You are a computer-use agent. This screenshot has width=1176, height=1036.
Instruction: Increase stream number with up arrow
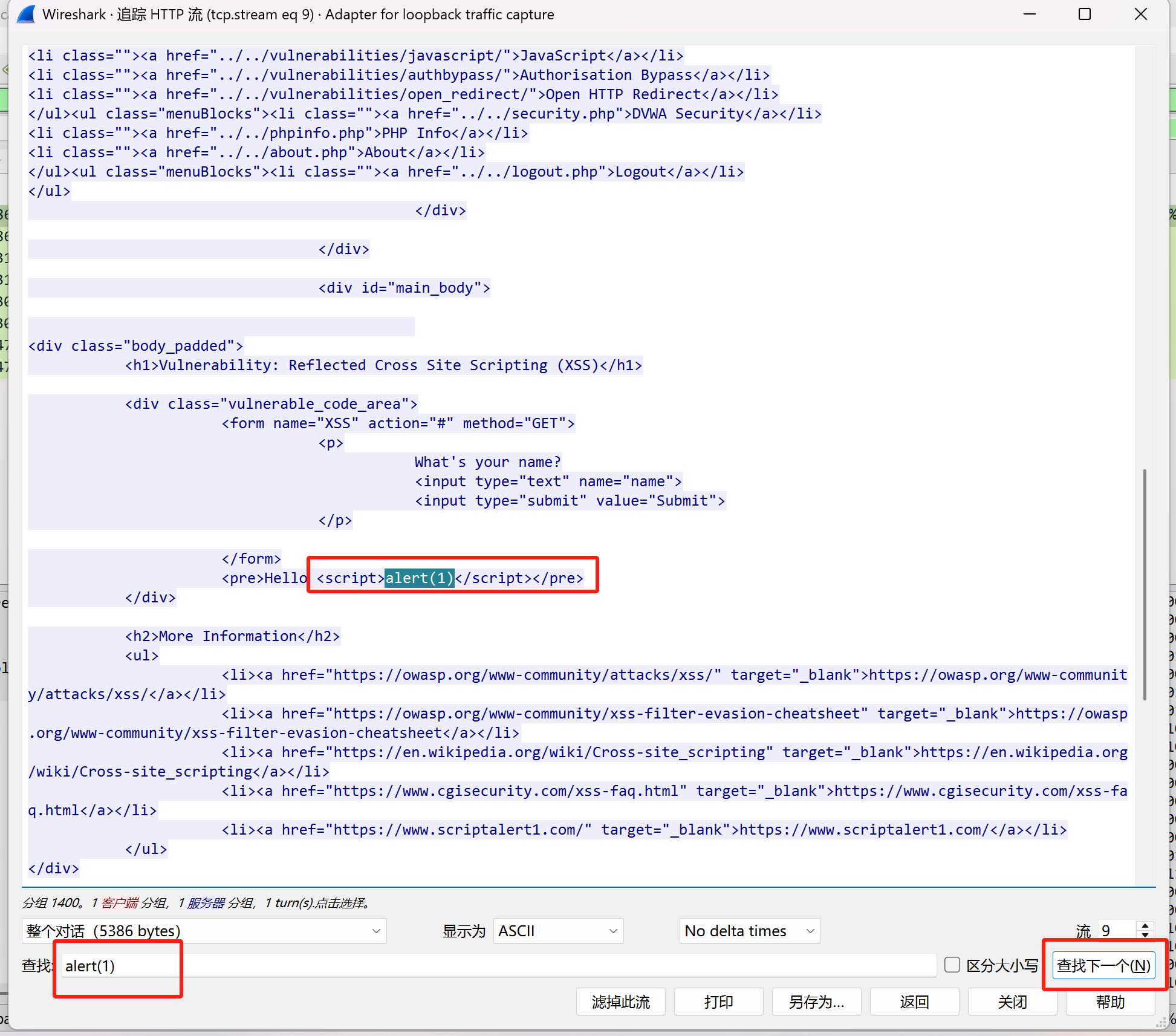pos(1145,926)
